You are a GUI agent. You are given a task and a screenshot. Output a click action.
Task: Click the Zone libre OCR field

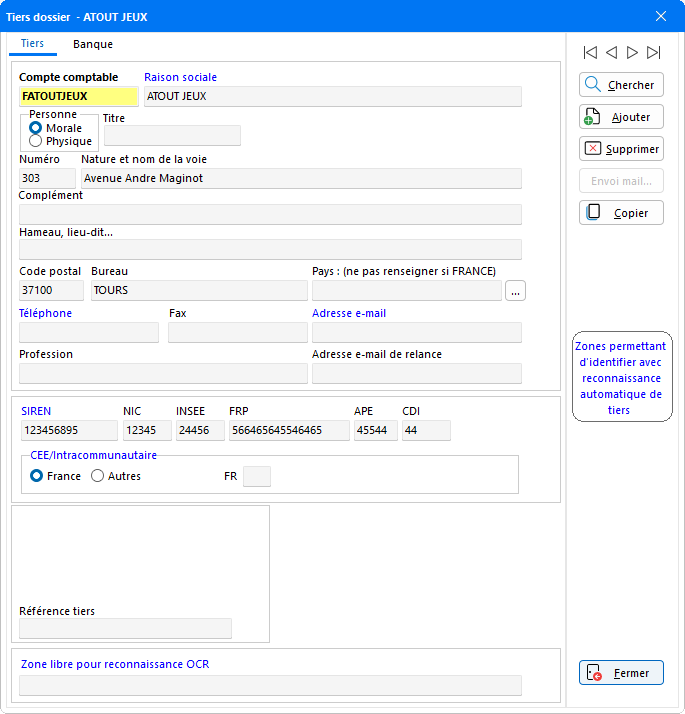270,685
